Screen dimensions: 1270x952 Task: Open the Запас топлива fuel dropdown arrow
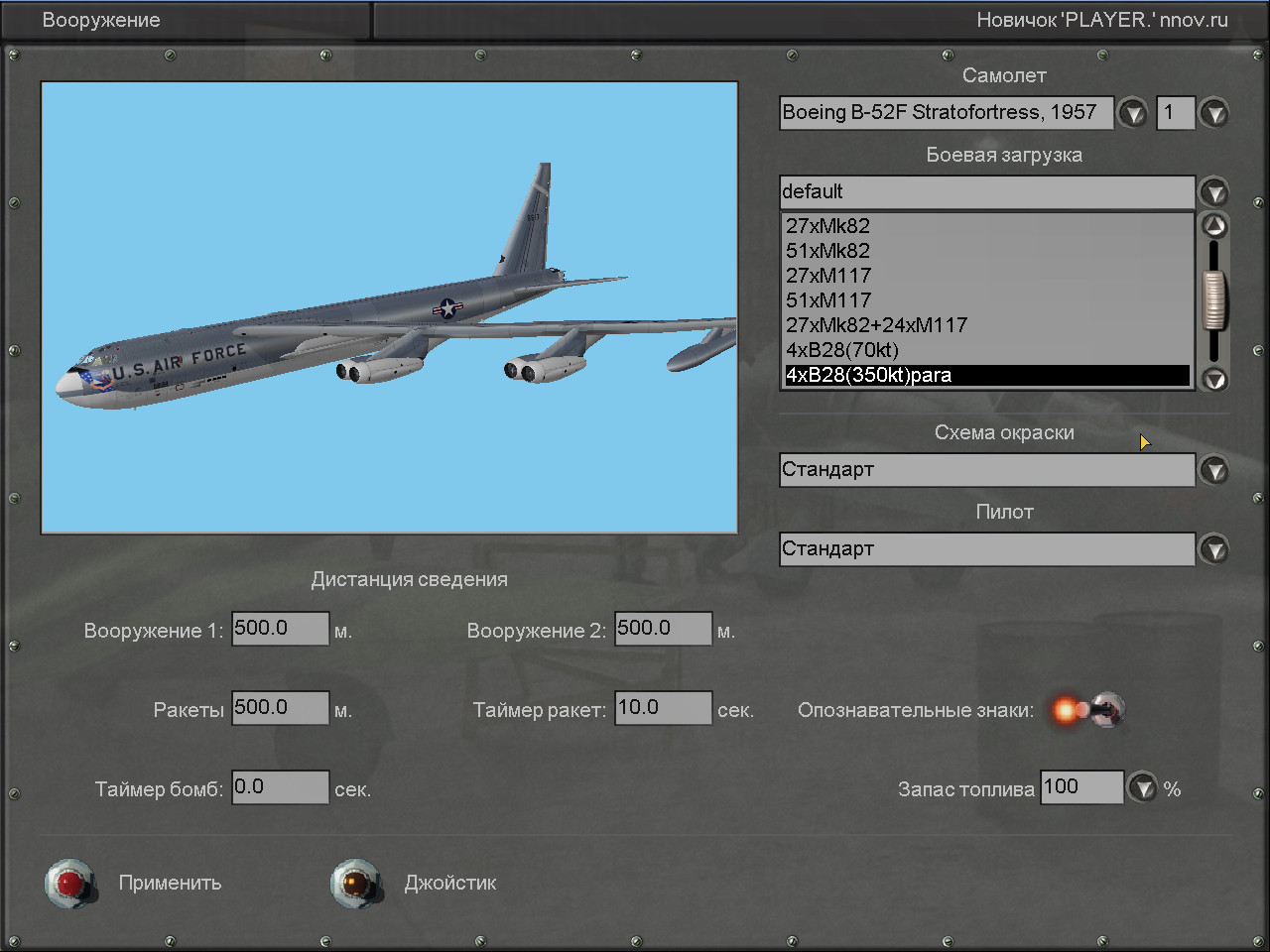click(1144, 788)
